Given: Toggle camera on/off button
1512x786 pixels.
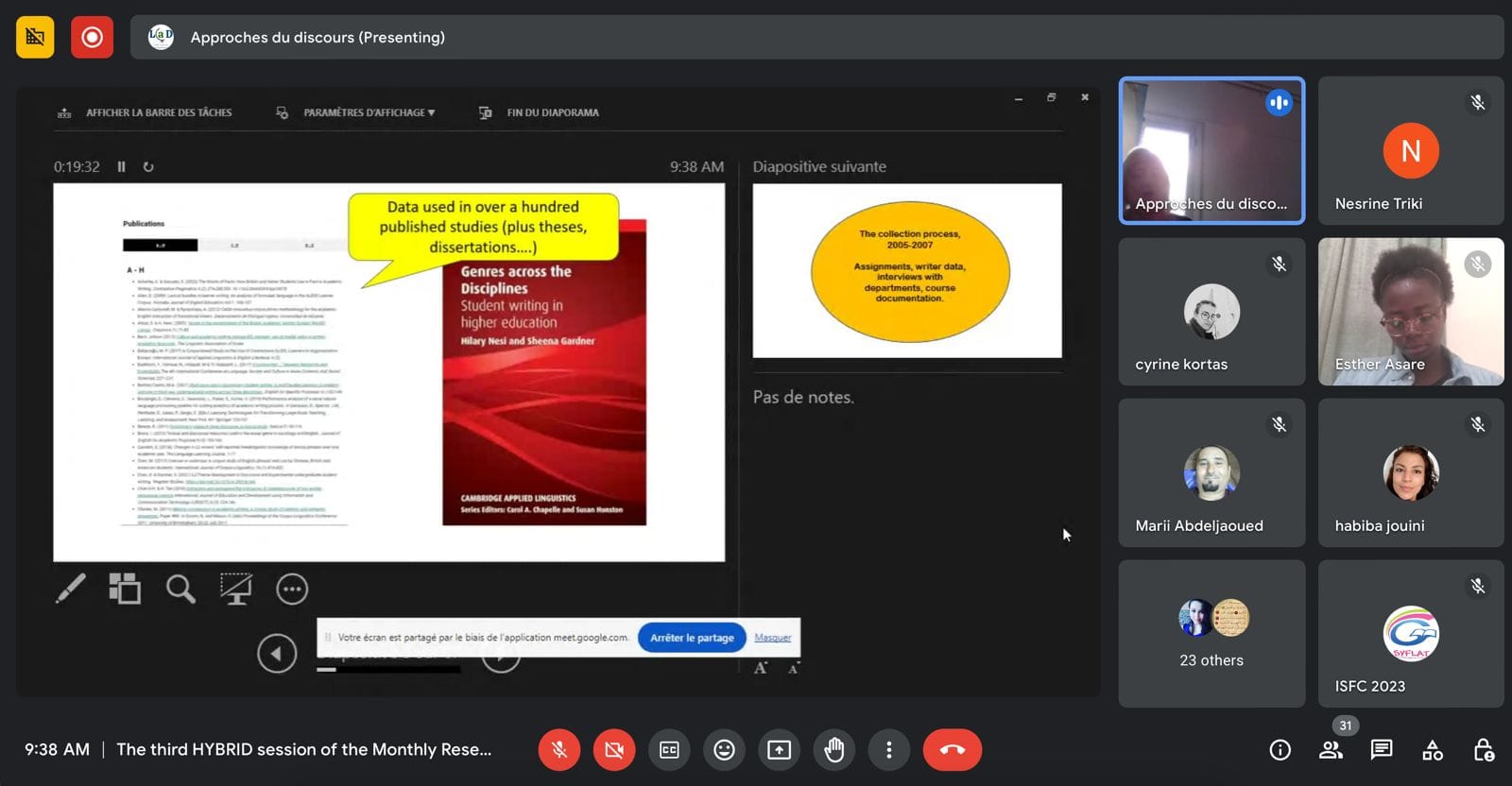Looking at the screenshot, I should tap(614, 750).
